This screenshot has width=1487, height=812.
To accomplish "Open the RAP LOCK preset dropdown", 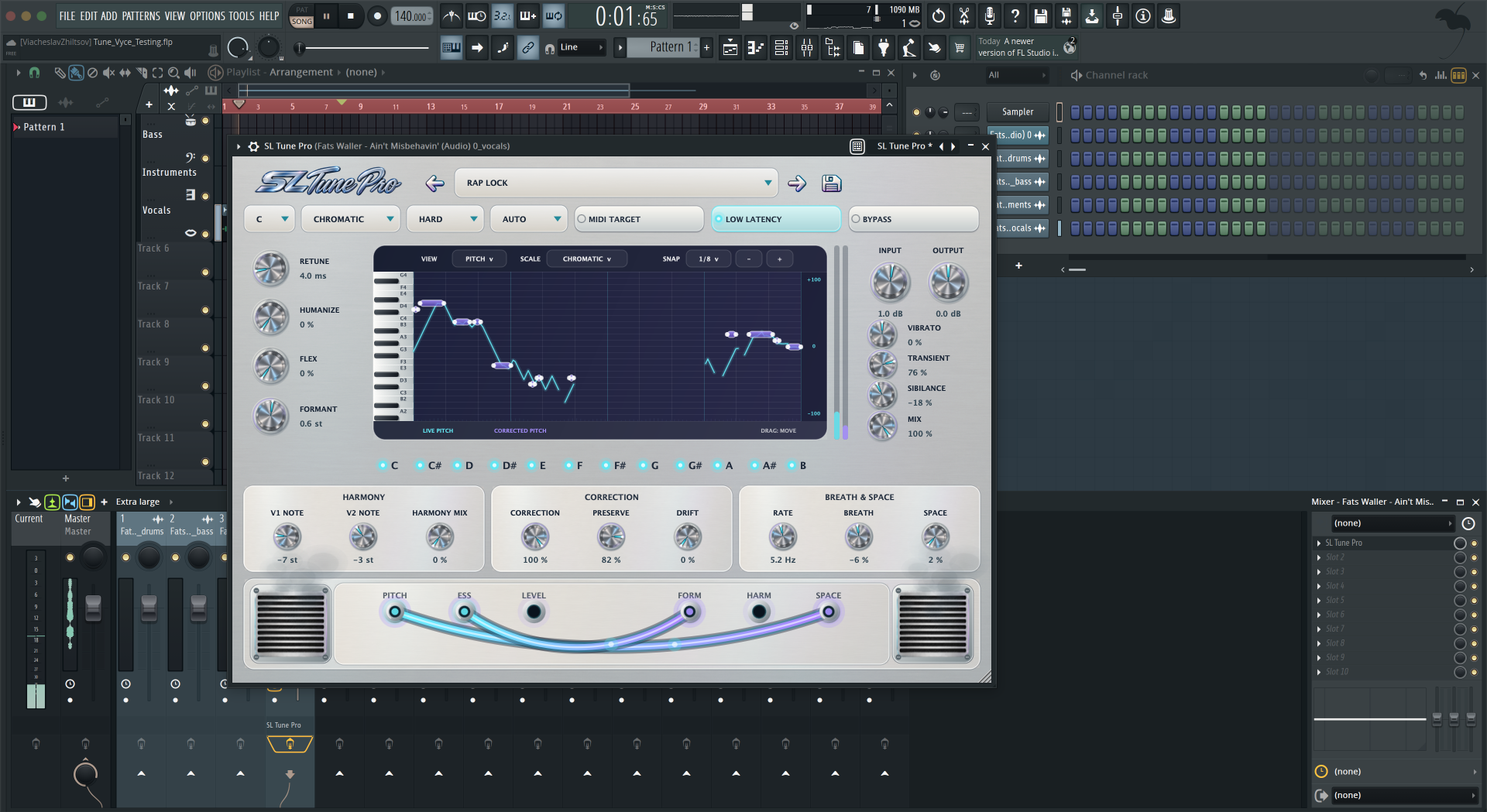I will pos(616,183).
